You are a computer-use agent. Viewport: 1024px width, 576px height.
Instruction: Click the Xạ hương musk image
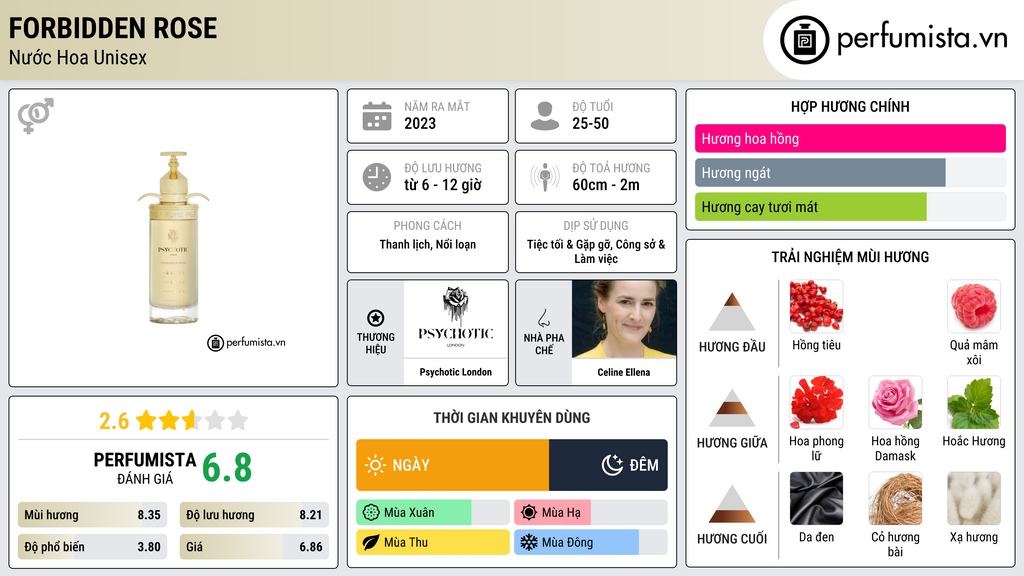click(974, 498)
